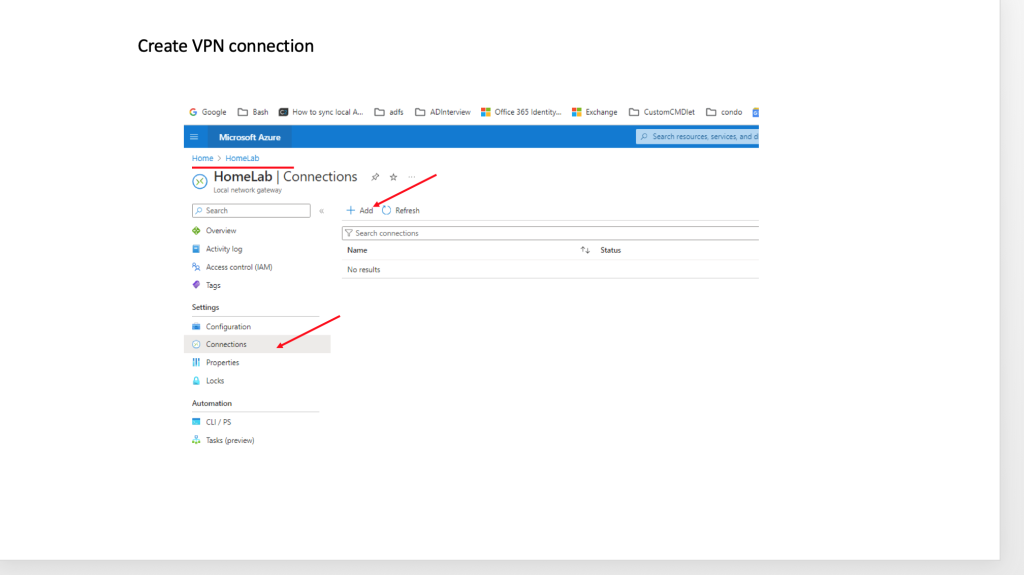The width and height of the screenshot is (1024, 575).
Task: Open Tags from the sidebar
Action: tap(213, 285)
